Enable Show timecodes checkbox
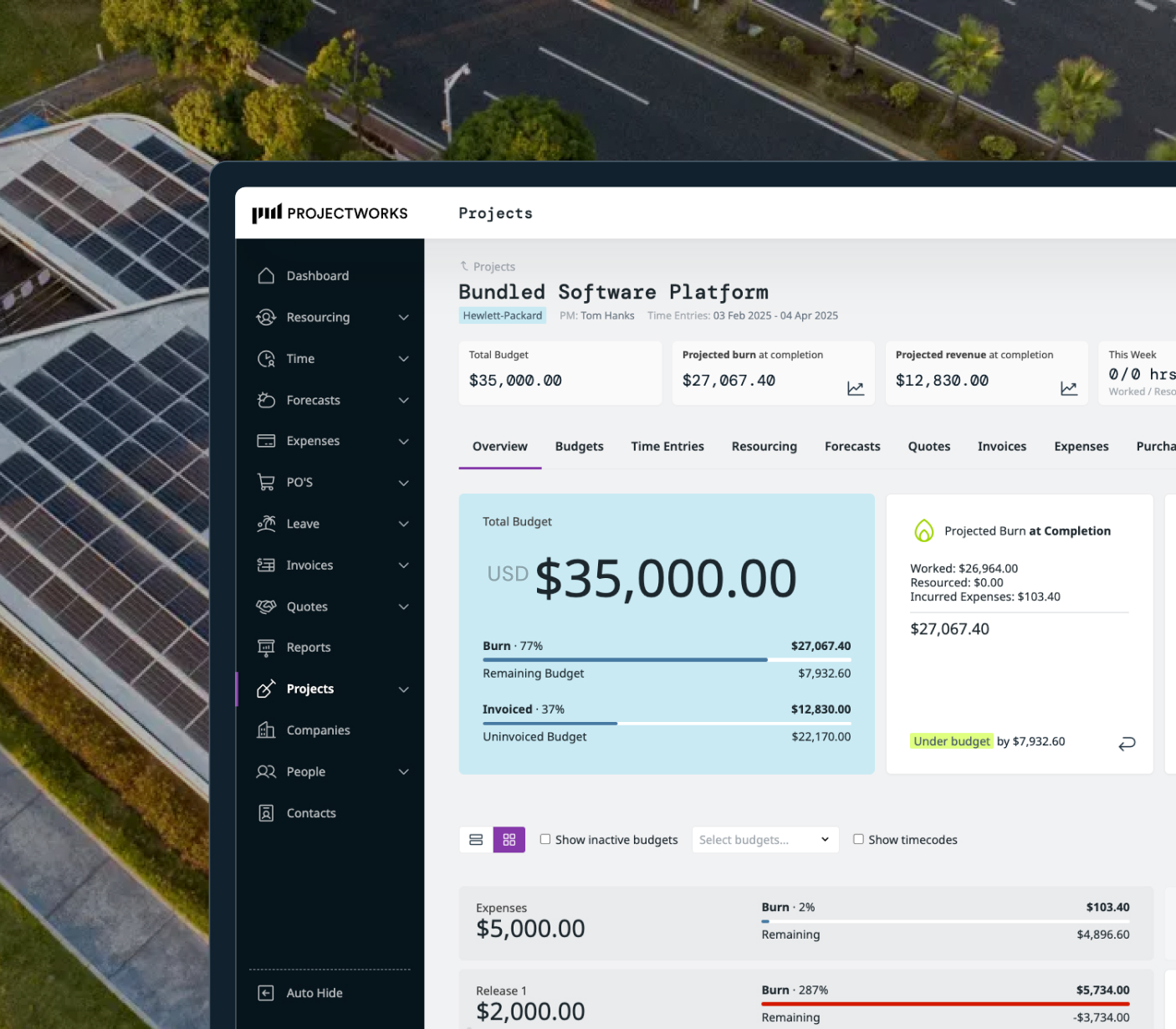This screenshot has height=1029, width=1176. tap(858, 839)
